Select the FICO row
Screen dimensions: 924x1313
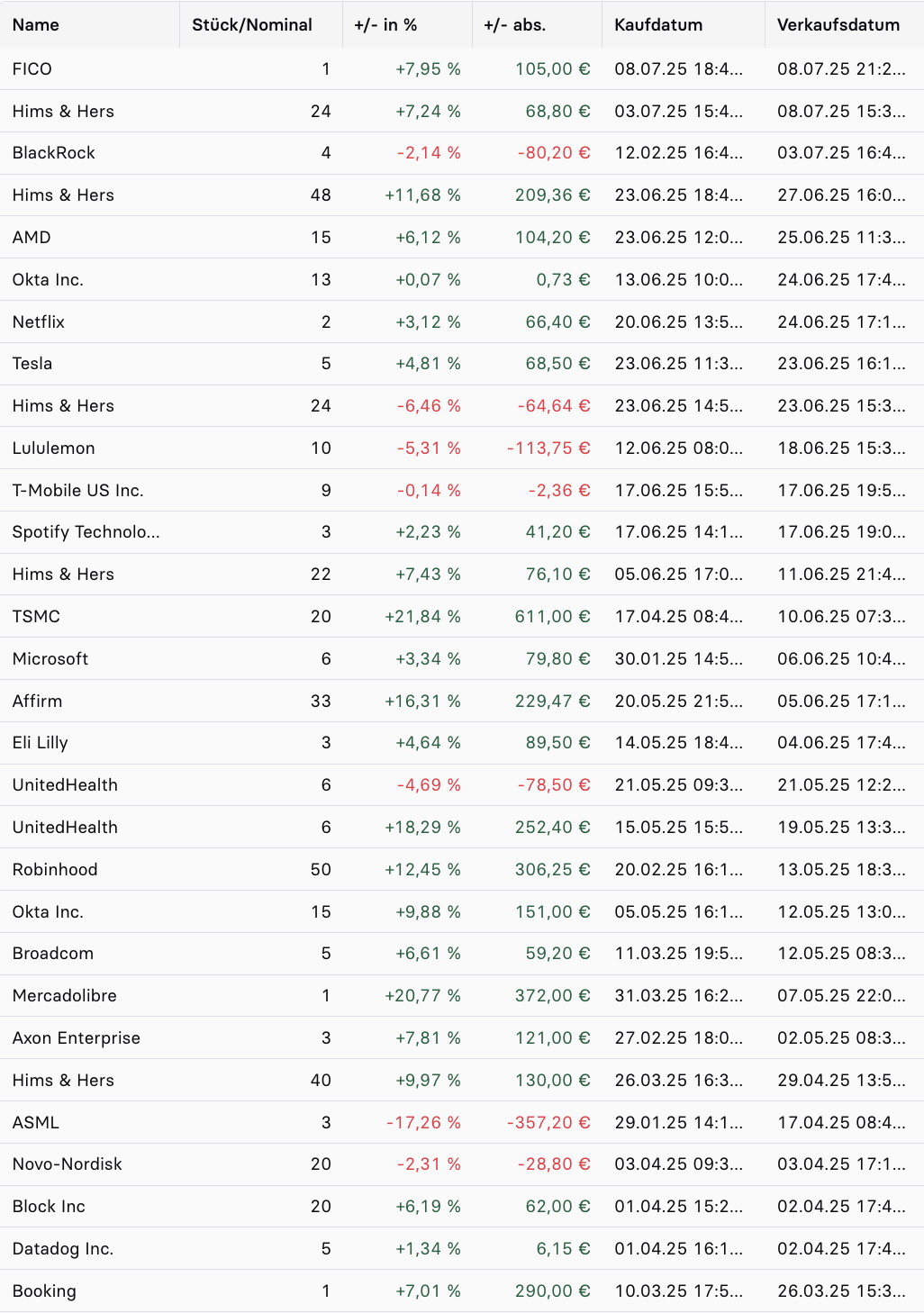[462, 69]
